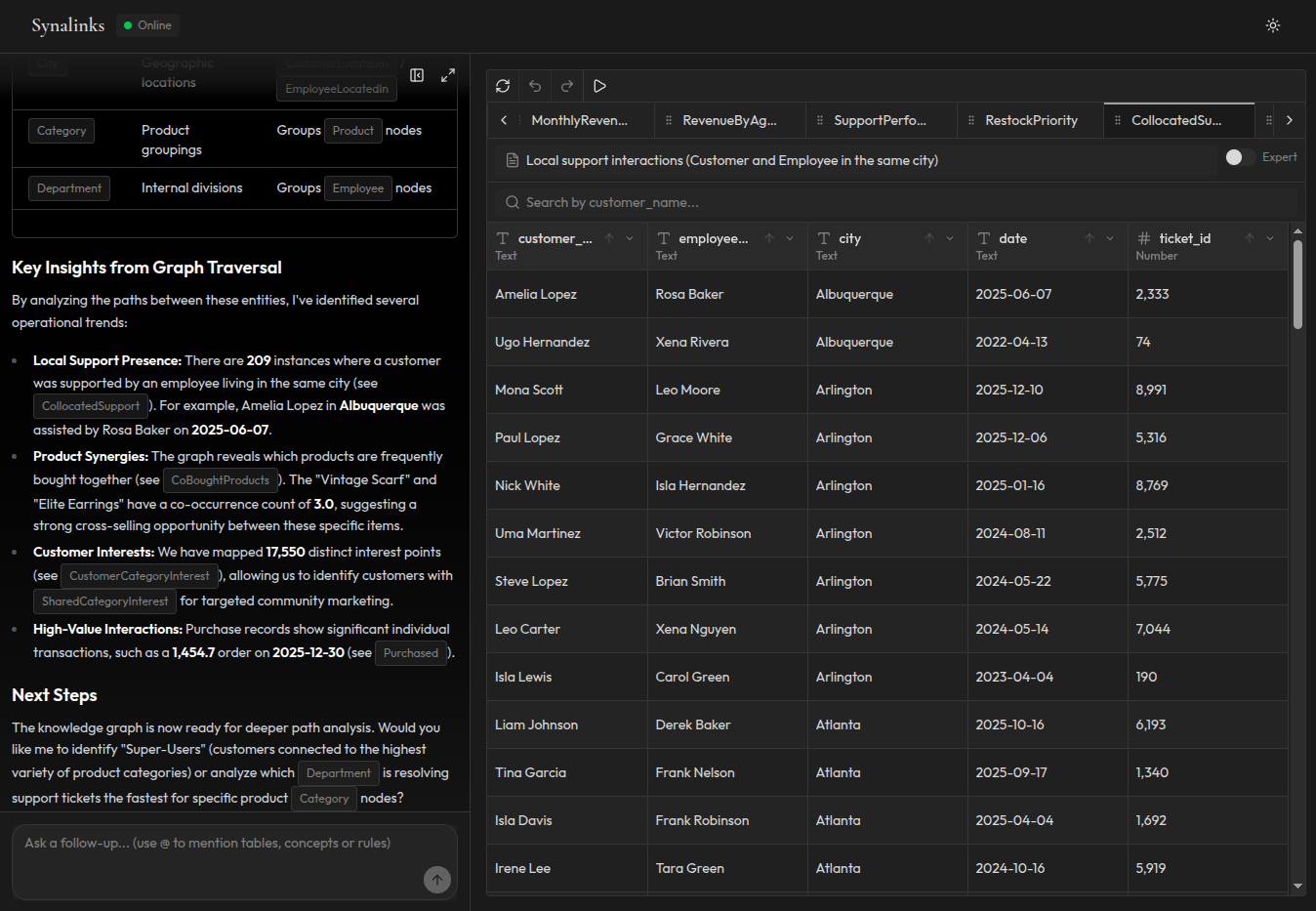Open the customer_name column sort dropdown
1316x911 pixels.
(x=629, y=237)
